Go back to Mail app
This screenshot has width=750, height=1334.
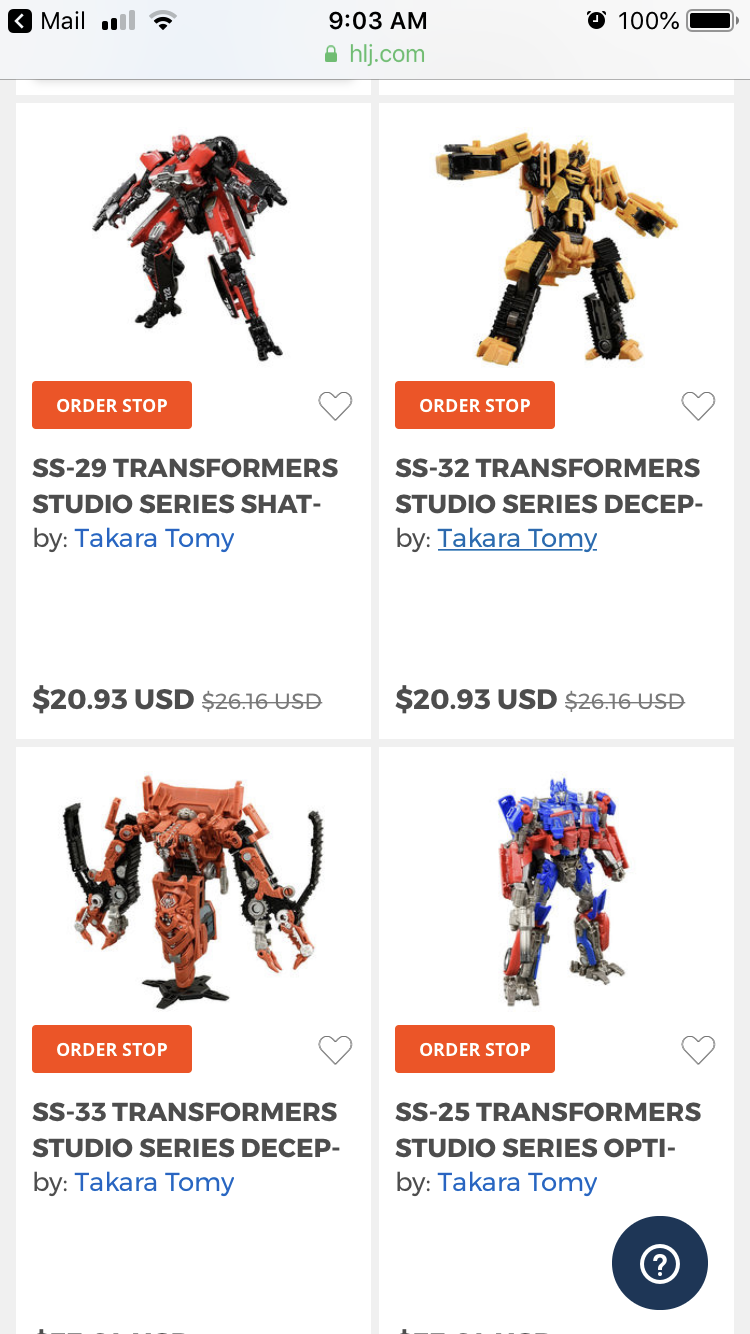[47, 20]
